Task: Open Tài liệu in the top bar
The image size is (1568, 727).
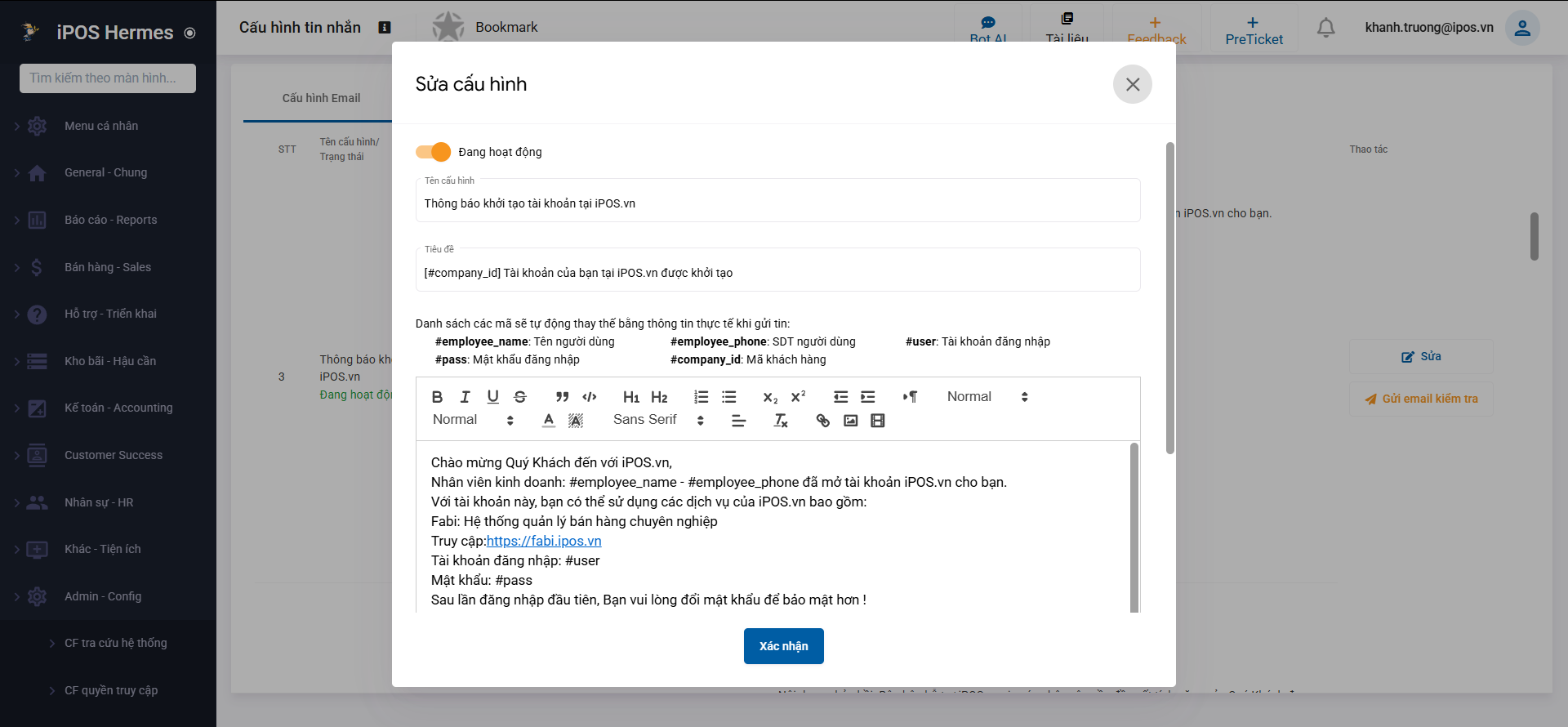Action: pyautogui.click(x=1067, y=28)
